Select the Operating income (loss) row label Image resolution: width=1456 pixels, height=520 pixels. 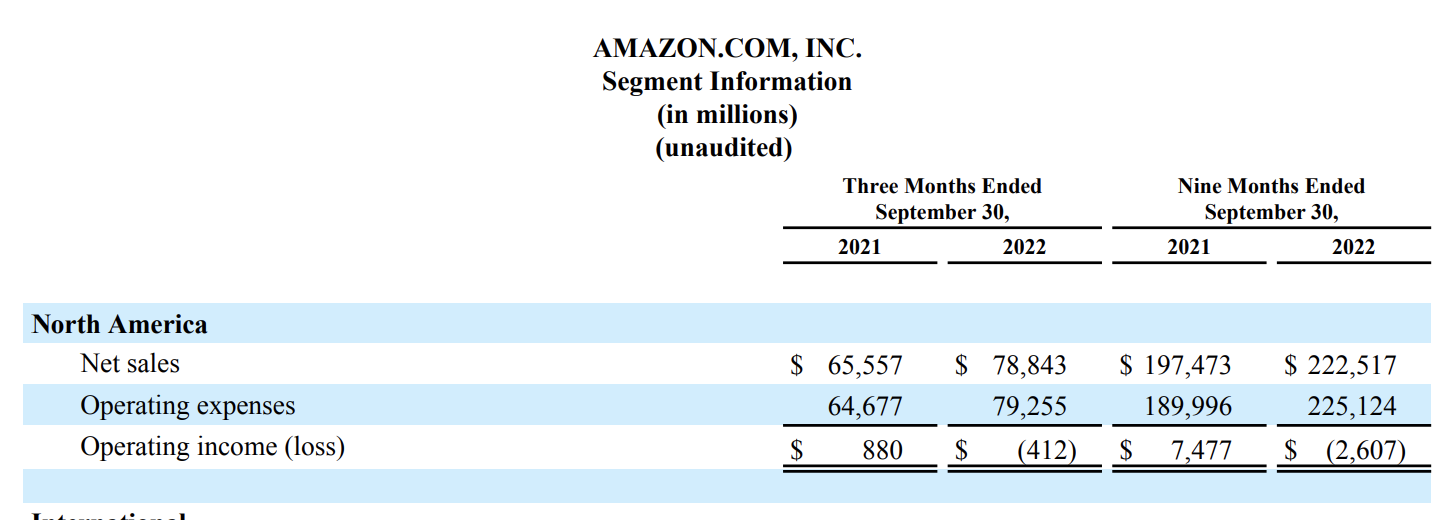coord(212,447)
